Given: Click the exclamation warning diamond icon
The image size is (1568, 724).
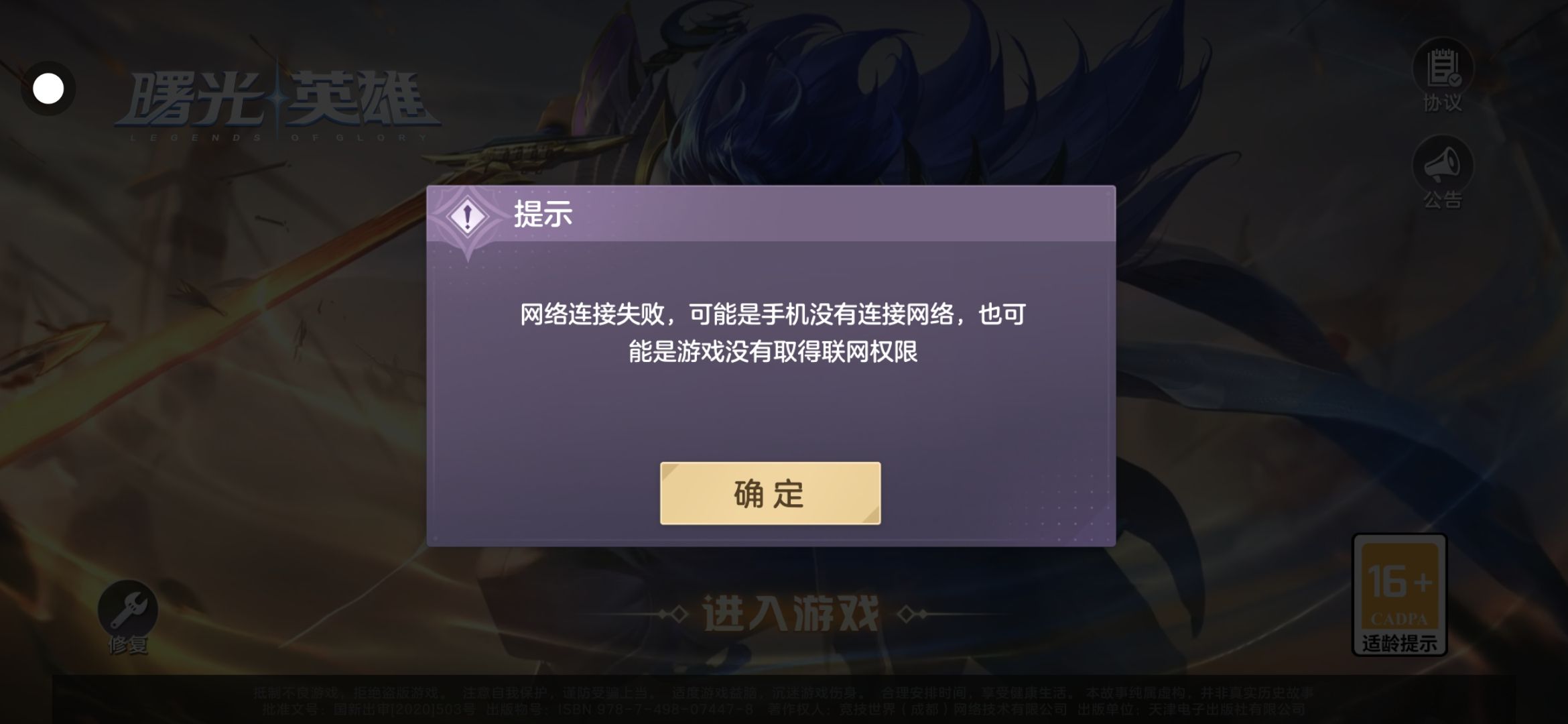Looking at the screenshot, I should coord(468,217).
